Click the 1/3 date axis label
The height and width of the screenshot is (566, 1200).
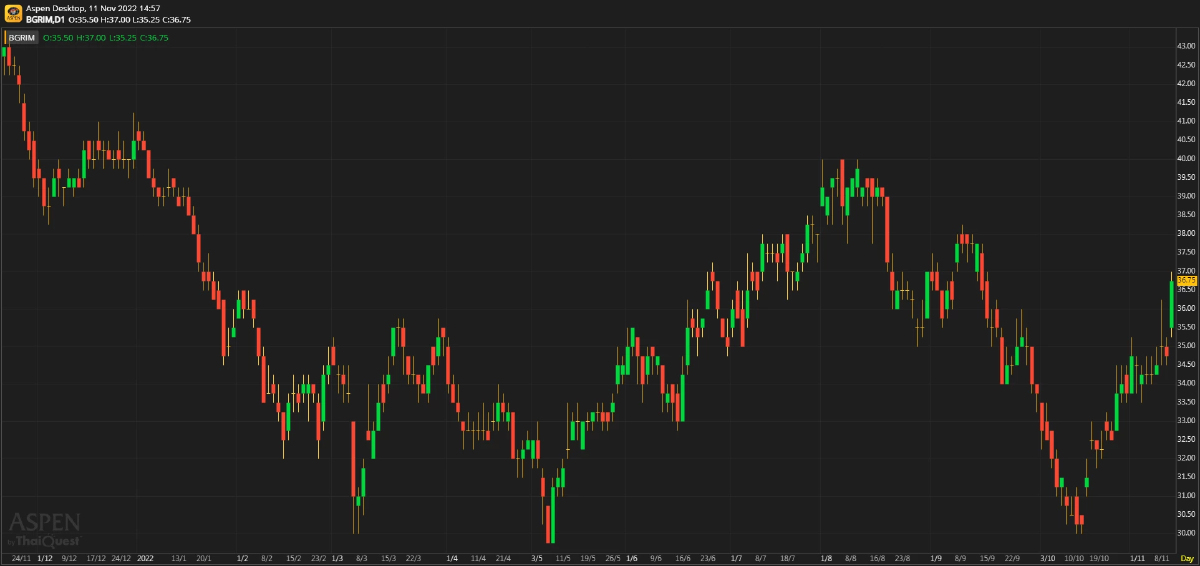(337, 557)
